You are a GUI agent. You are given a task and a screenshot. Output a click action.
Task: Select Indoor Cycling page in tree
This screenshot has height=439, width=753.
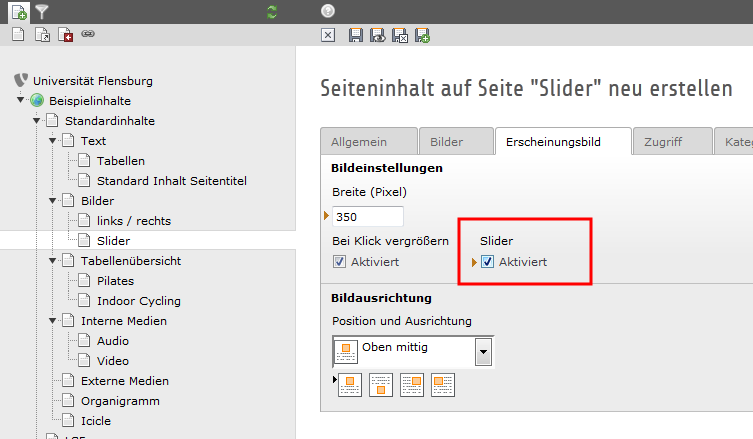coord(138,301)
